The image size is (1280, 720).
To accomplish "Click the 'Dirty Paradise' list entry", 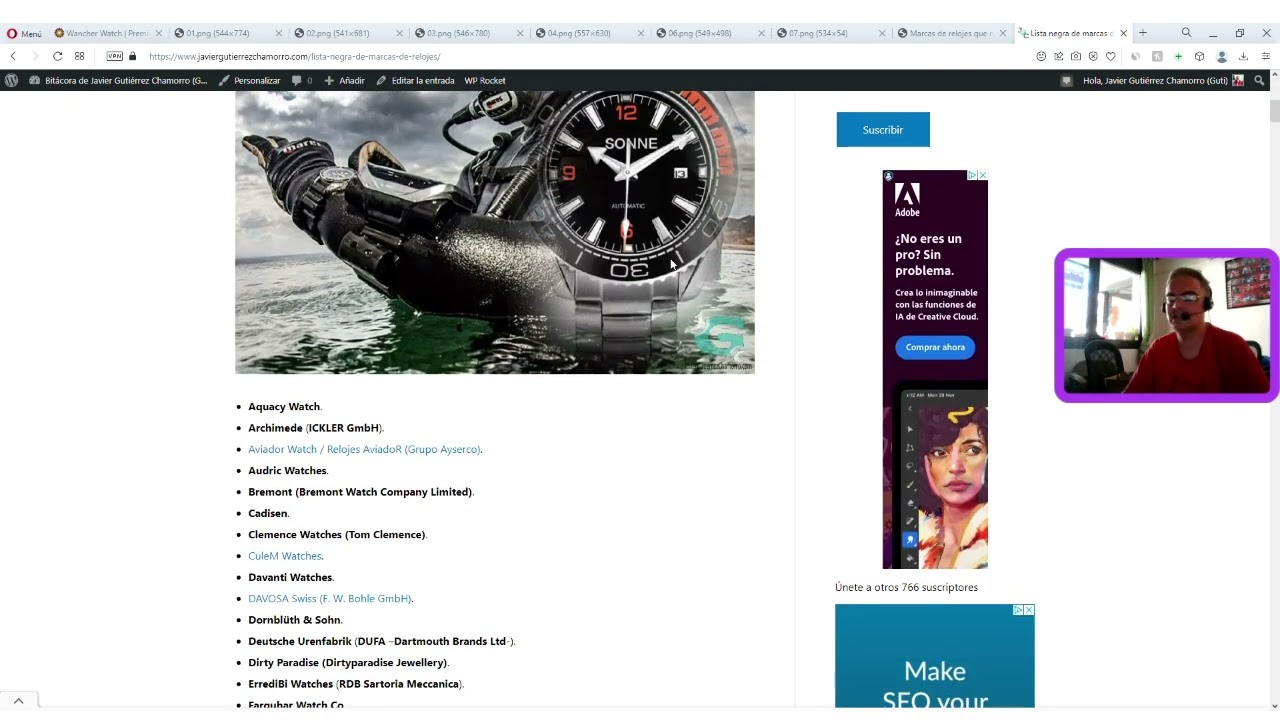I will point(348,663).
